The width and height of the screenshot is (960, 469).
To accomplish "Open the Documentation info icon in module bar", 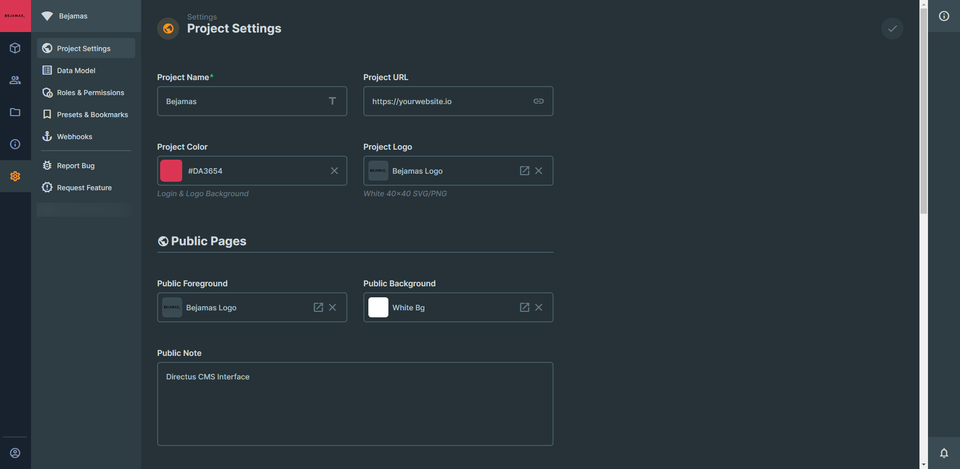I will click(x=15, y=144).
